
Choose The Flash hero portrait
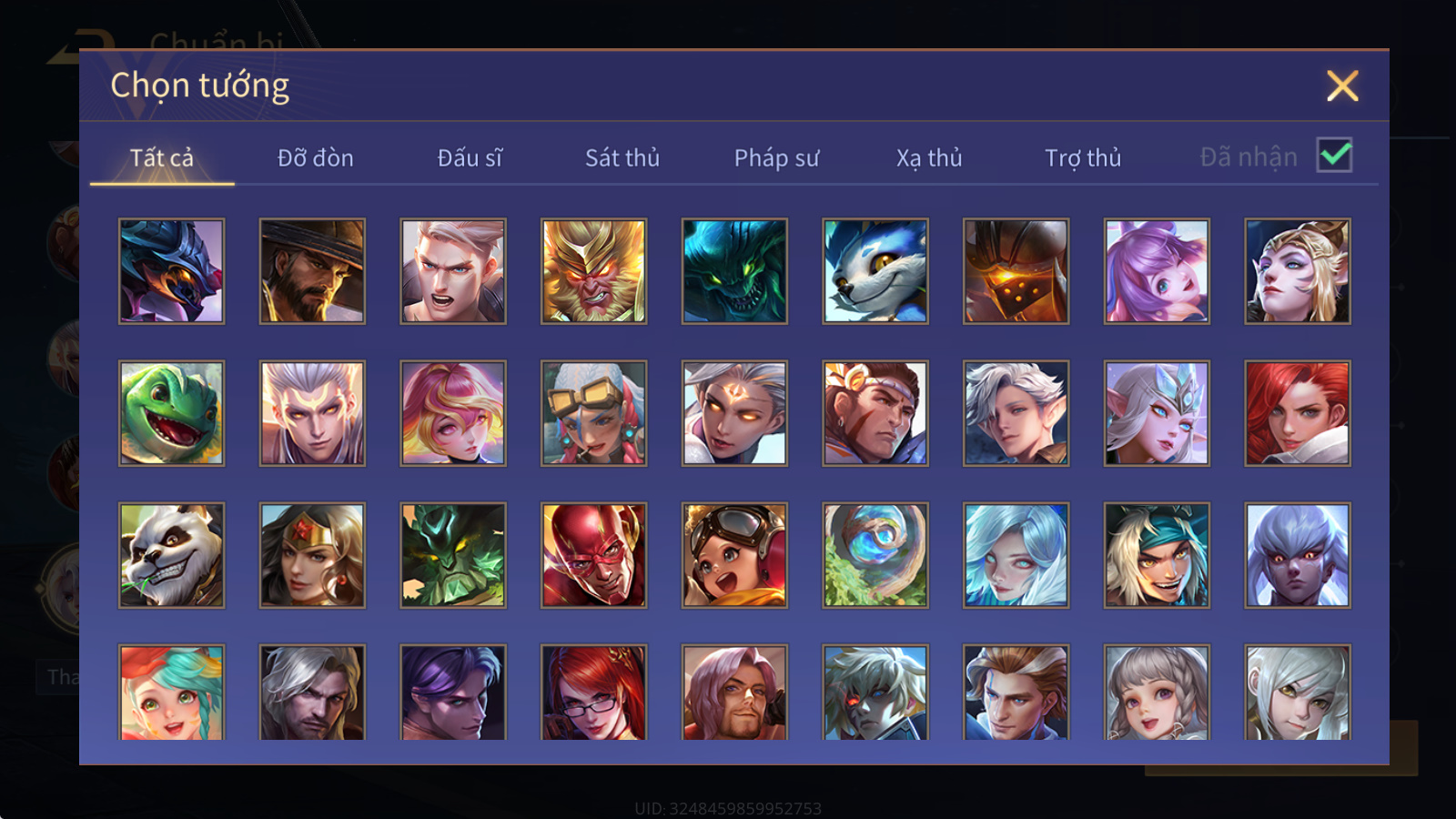pos(594,555)
